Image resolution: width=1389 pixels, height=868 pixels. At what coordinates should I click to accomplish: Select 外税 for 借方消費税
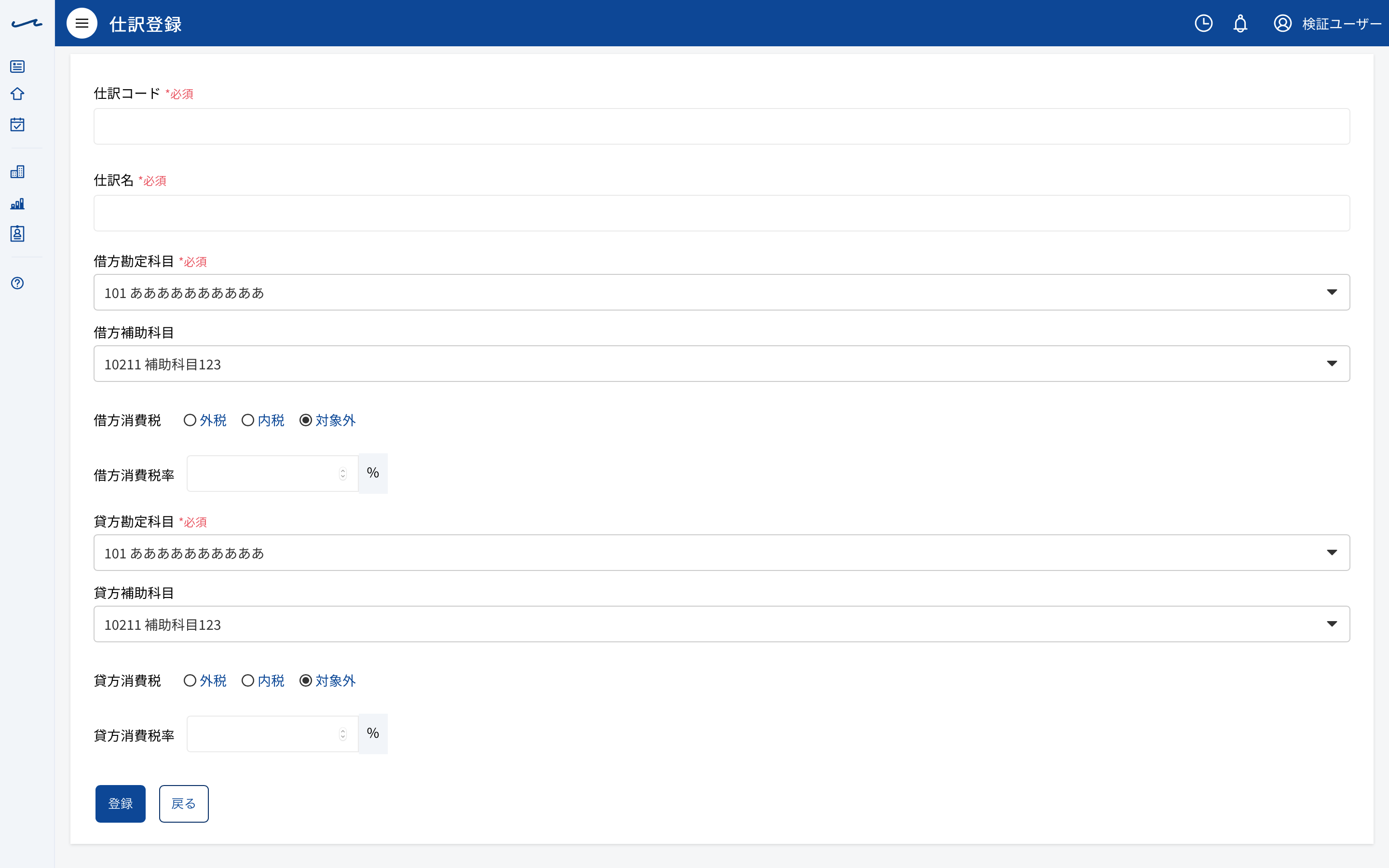click(205, 420)
